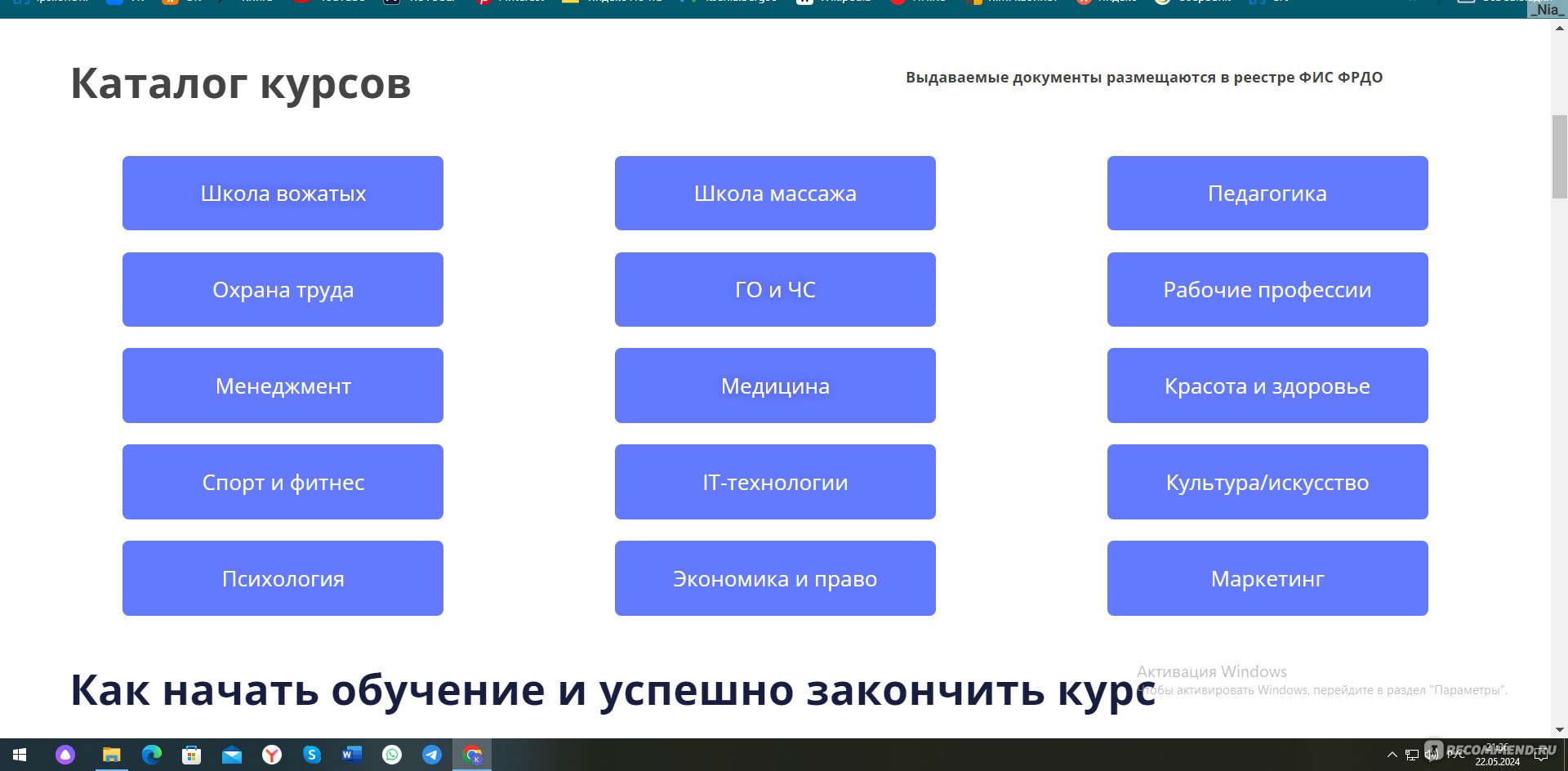This screenshot has width=1568, height=771.
Task: Open network status tray icon
Action: point(1412,755)
